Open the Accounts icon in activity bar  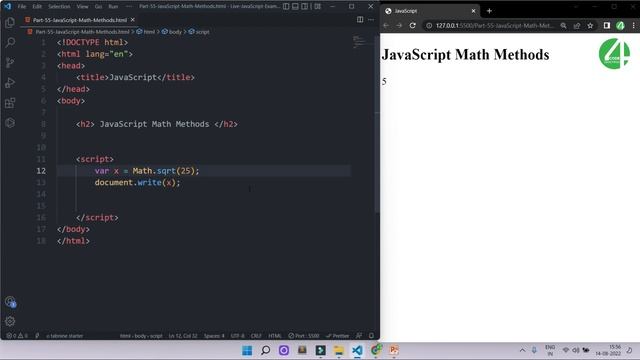[x=10, y=302]
